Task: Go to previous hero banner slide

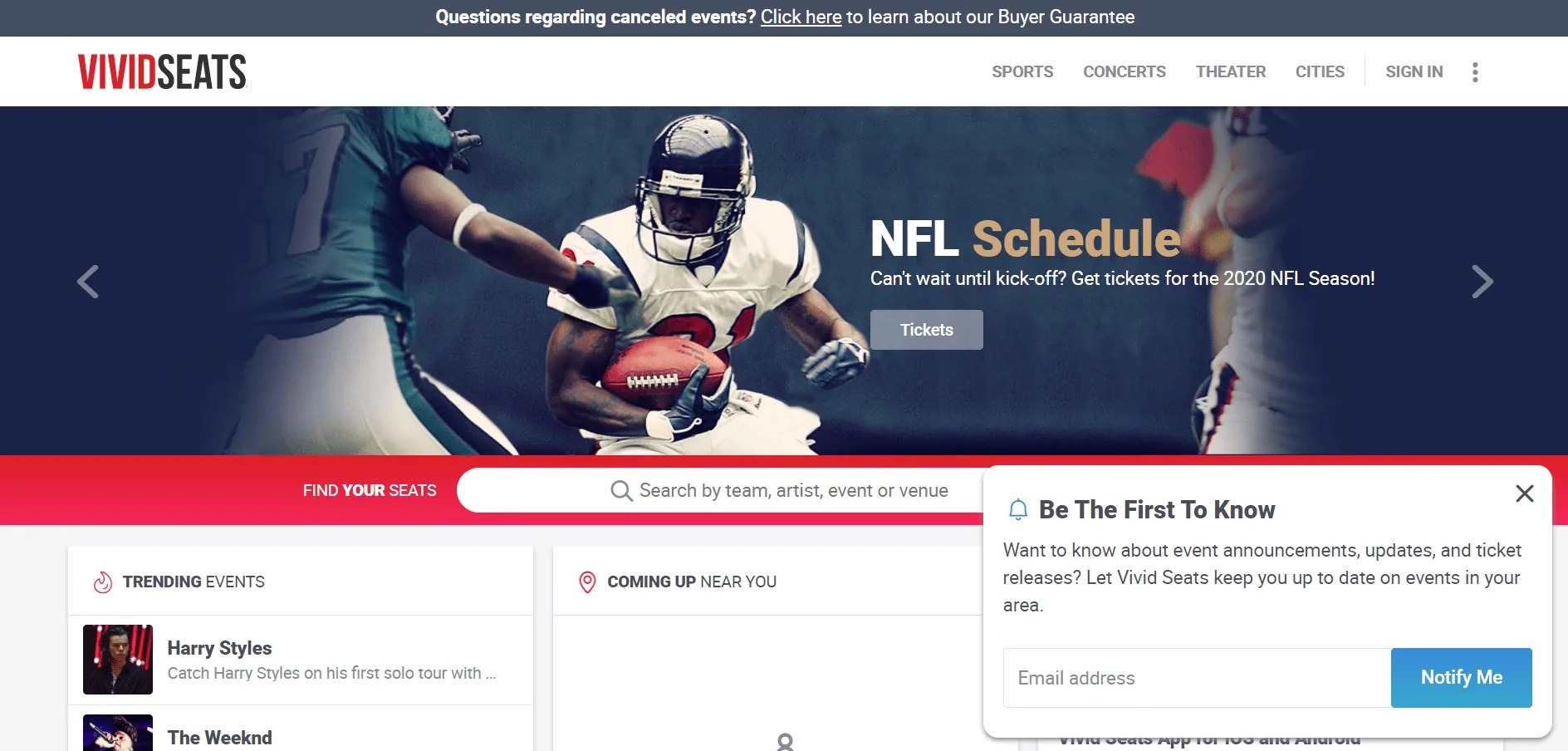Action: (x=88, y=282)
